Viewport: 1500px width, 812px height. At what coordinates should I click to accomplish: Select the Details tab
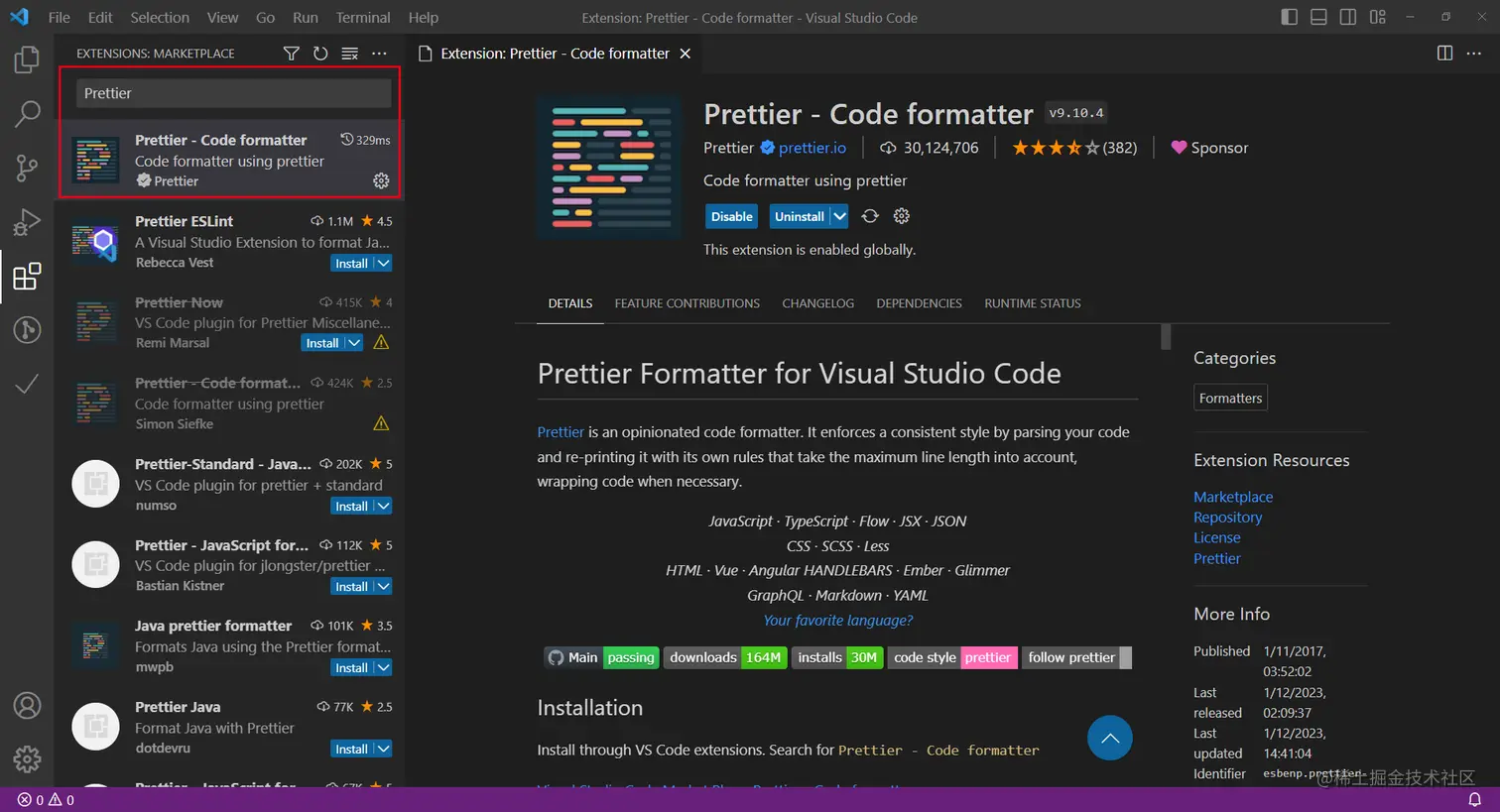(x=570, y=303)
